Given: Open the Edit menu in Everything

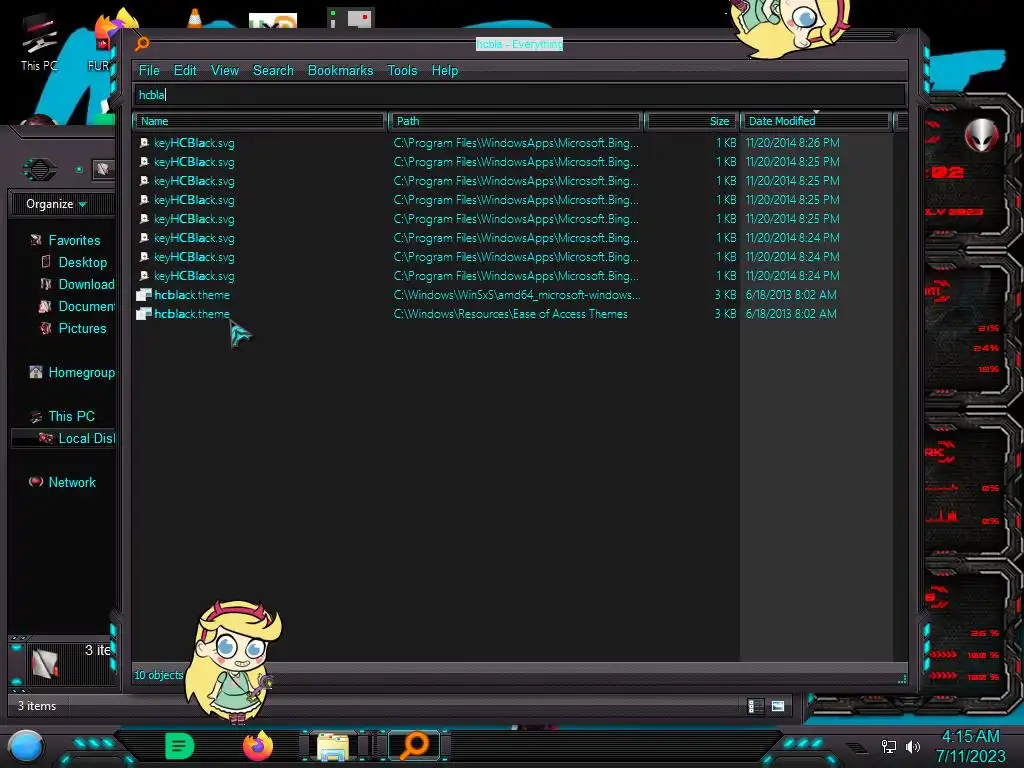Looking at the screenshot, I should [x=185, y=71].
